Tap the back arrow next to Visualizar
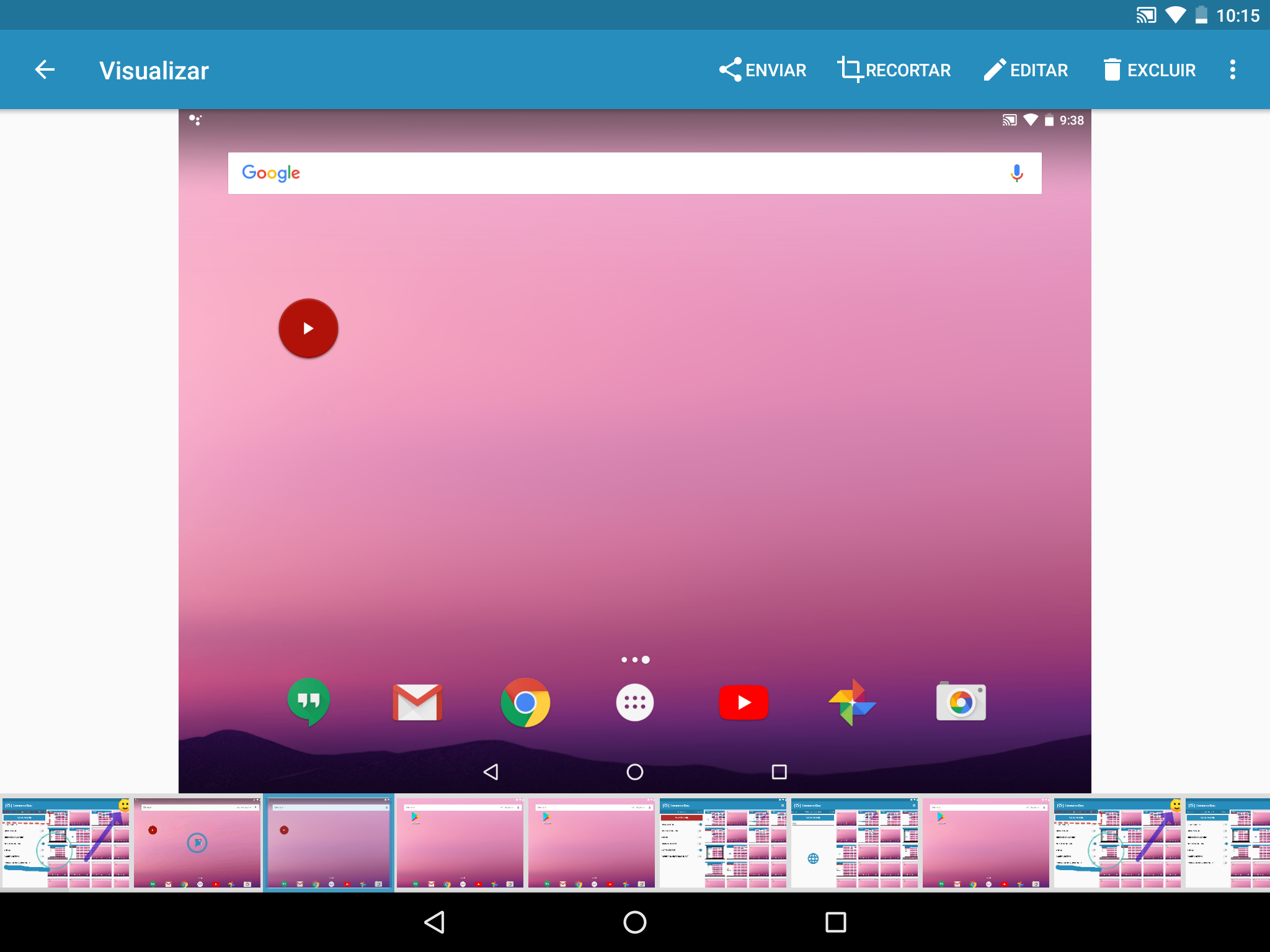Image resolution: width=1270 pixels, height=952 pixels. pos(45,69)
